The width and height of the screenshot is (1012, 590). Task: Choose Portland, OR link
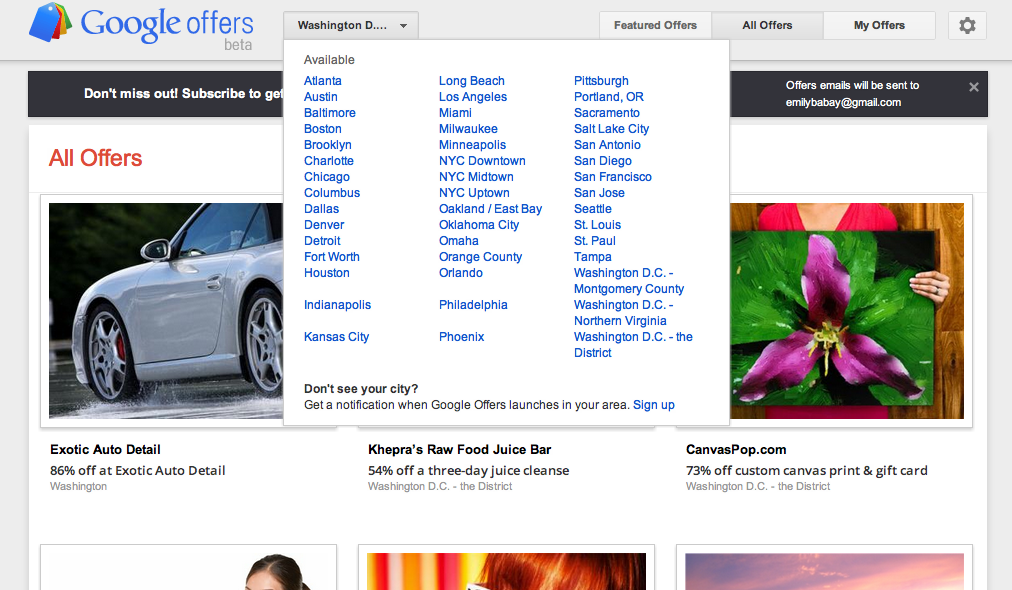(x=609, y=97)
